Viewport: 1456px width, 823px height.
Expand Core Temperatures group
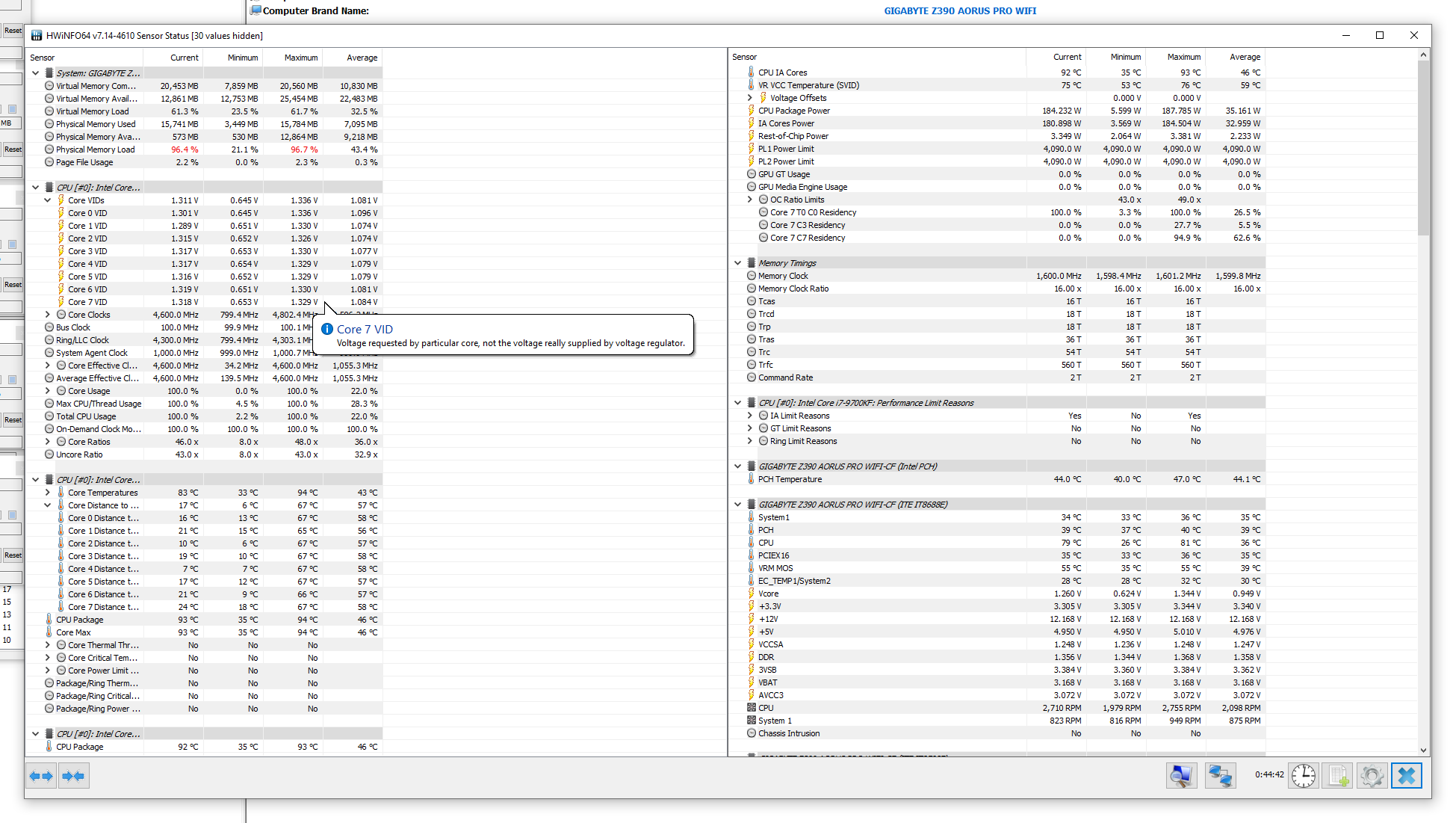pos(48,493)
